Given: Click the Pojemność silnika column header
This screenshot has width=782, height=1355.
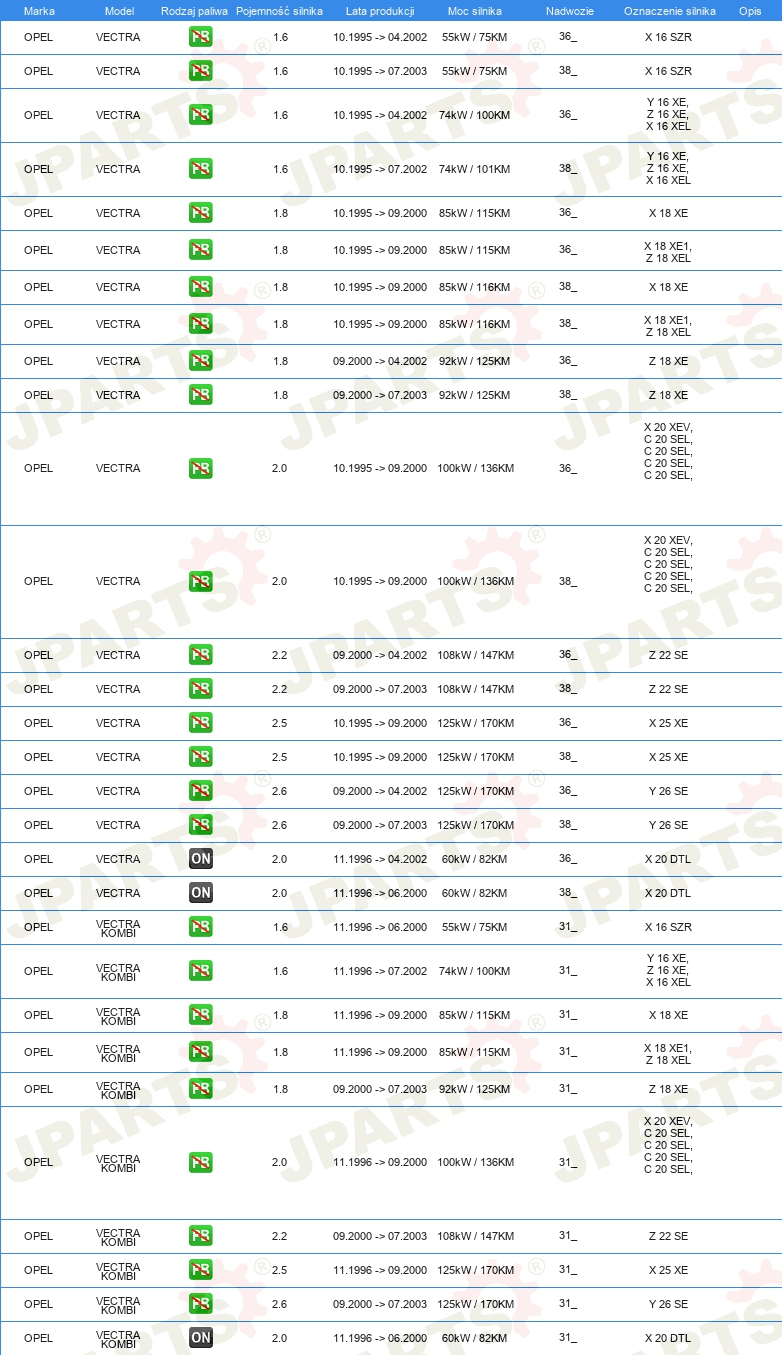Looking at the screenshot, I should 279,11.
